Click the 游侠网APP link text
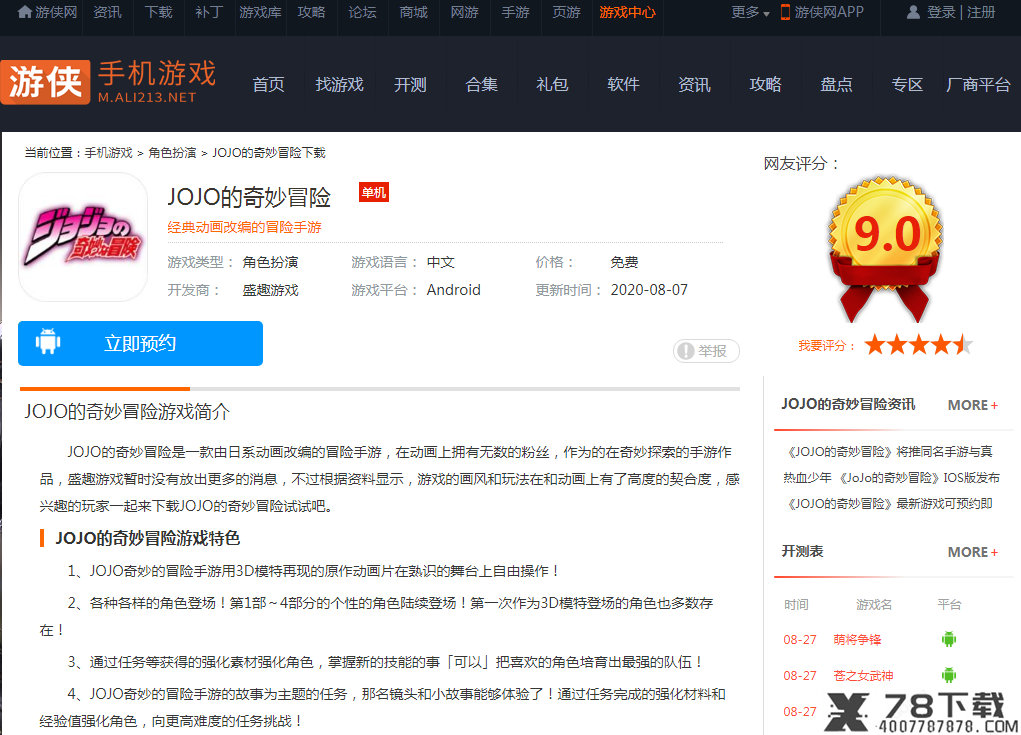The width and height of the screenshot is (1021, 735). 829,12
